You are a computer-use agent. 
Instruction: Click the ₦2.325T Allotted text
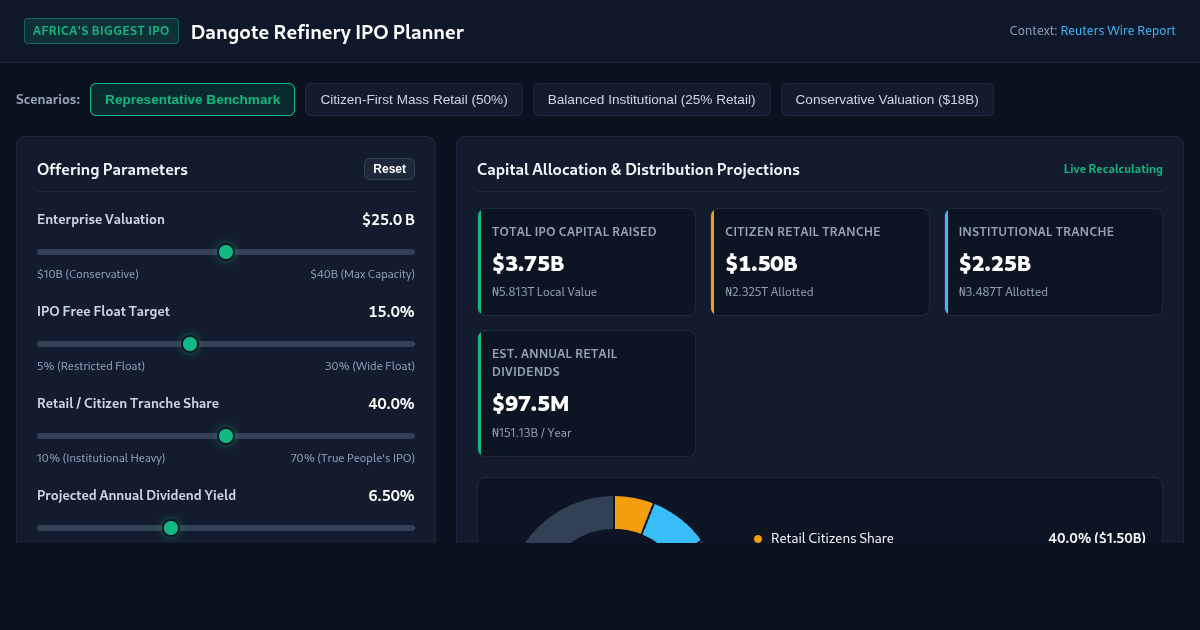point(769,292)
